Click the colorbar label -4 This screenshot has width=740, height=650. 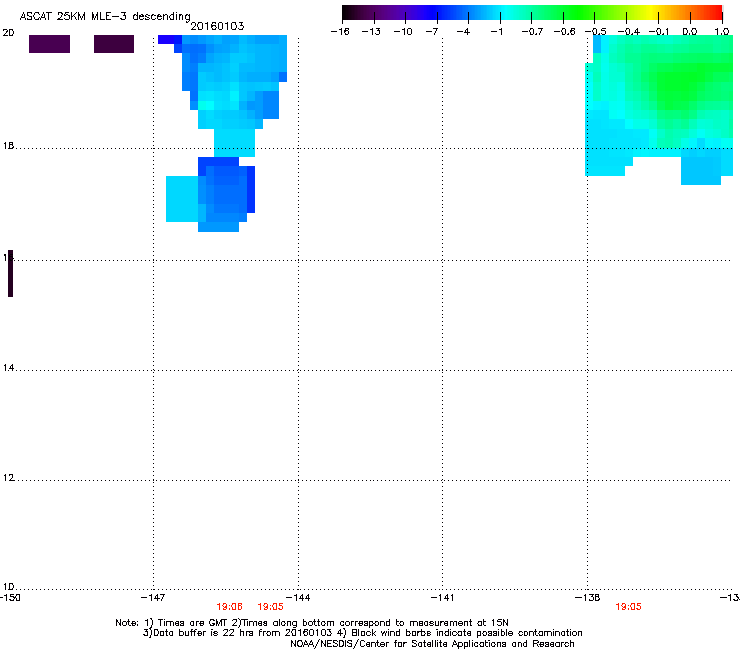(x=463, y=32)
